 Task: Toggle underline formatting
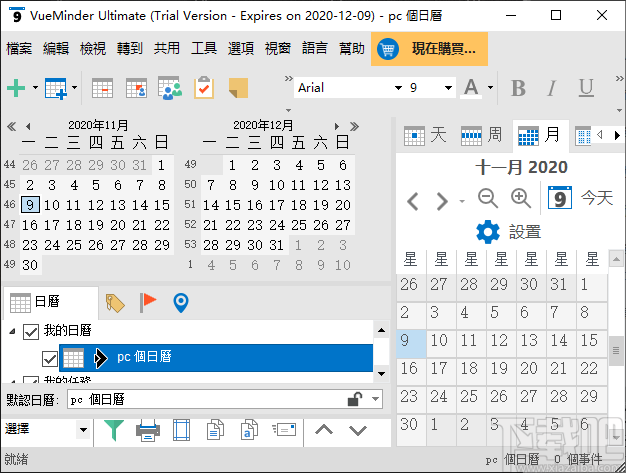click(586, 88)
